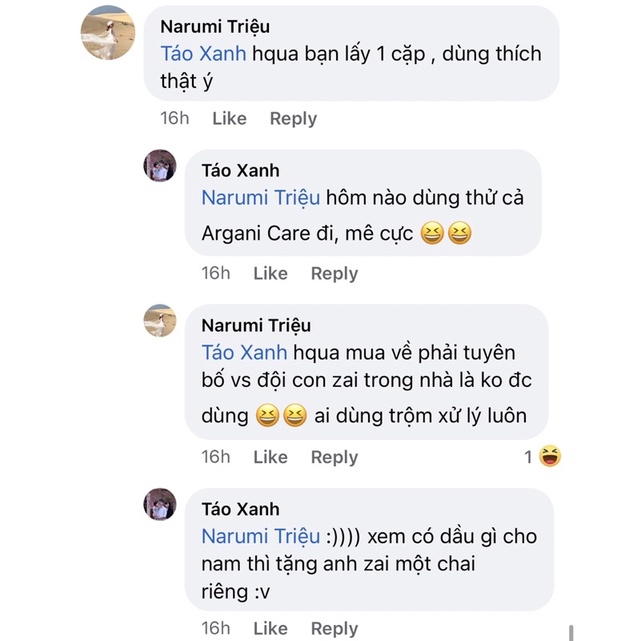This screenshot has height=641, width=641.
Task: Open the Táo Xanh author name on the Argani Care comment
Action: (240, 171)
